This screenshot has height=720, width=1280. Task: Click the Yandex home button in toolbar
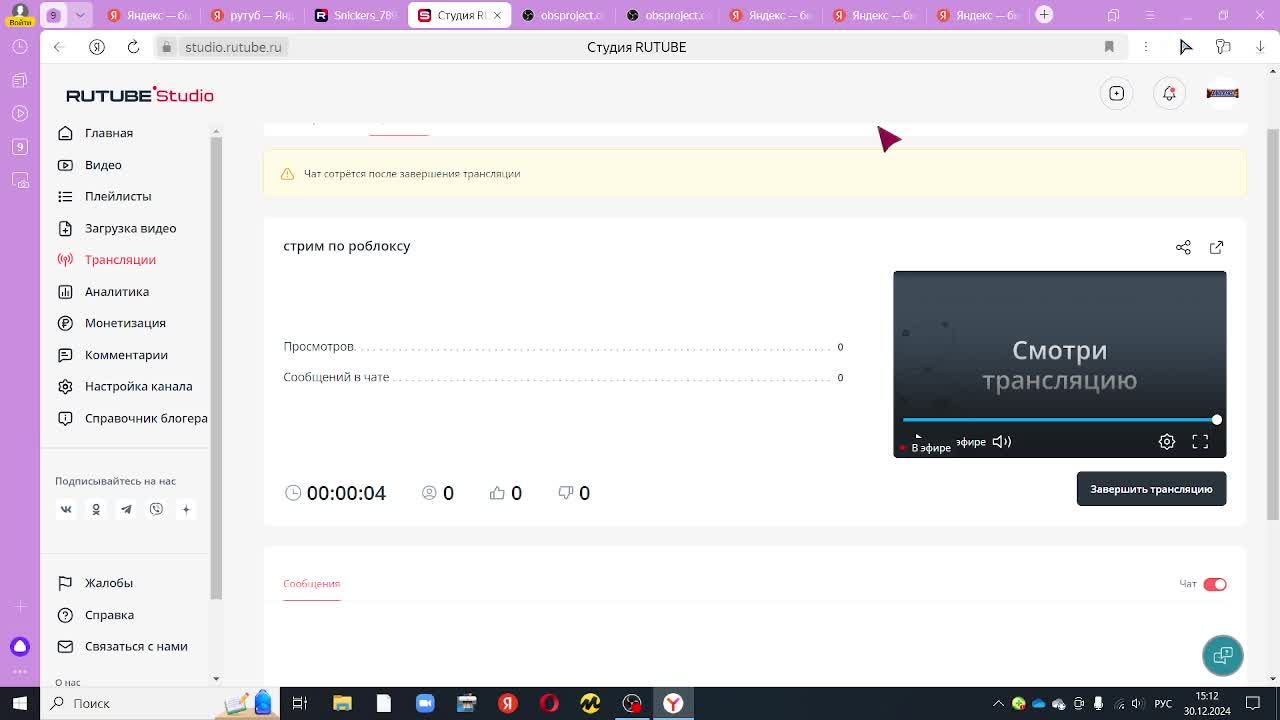(97, 47)
